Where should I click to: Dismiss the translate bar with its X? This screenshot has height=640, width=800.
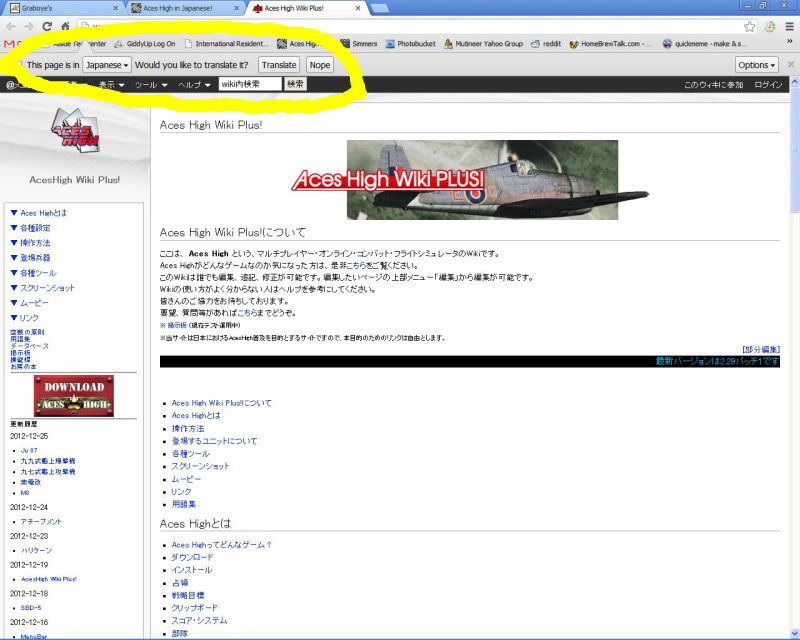click(791, 64)
